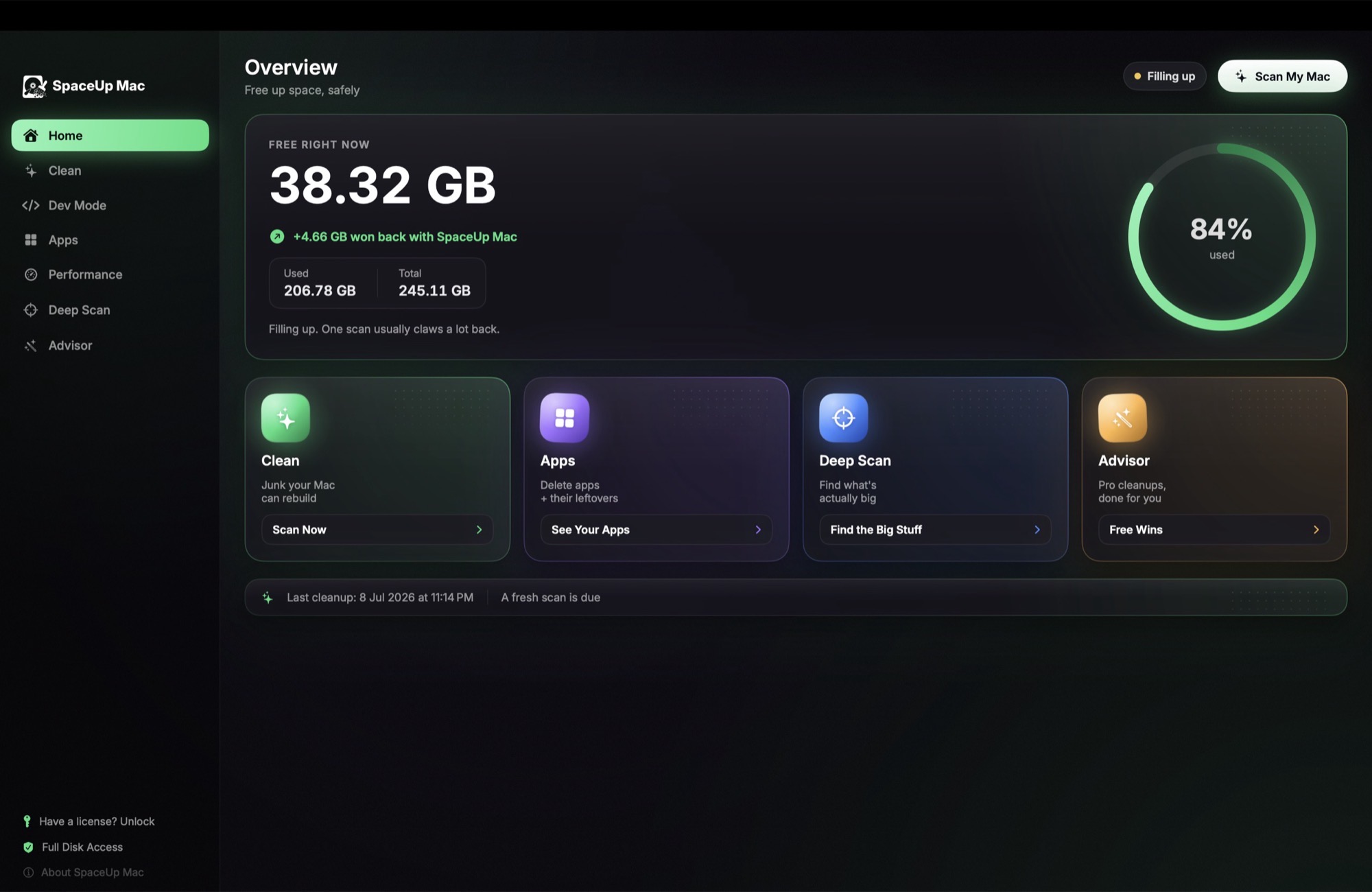Image resolution: width=1372 pixels, height=892 pixels.
Task: Click Pro cleanups, done for you description
Action: tap(1132, 492)
